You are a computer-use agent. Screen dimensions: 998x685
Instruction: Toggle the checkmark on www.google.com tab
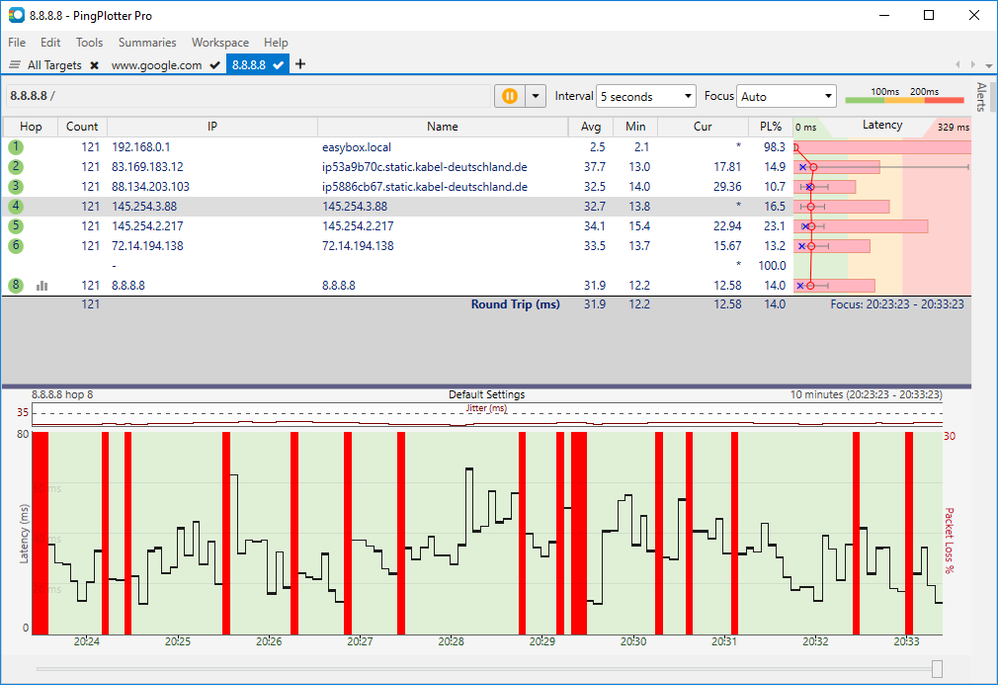(214, 65)
